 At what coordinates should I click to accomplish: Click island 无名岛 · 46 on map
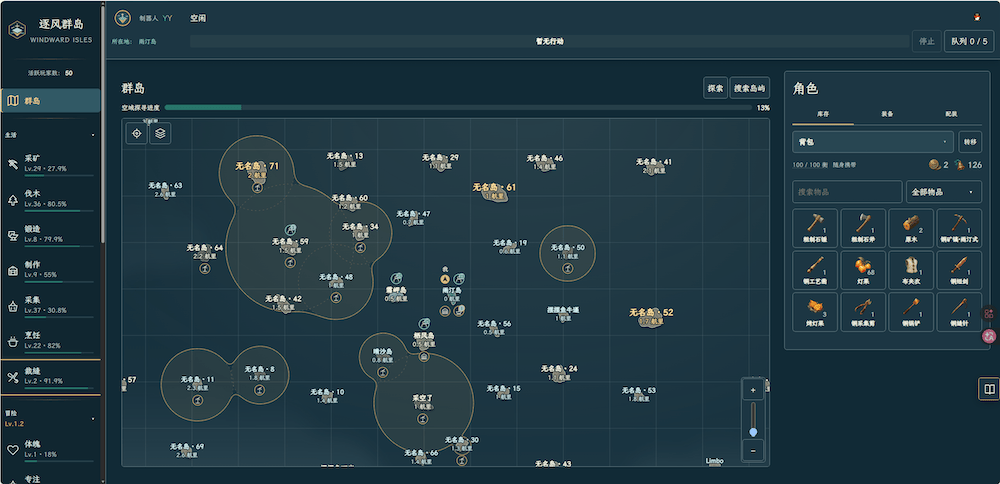pyautogui.click(x=545, y=162)
